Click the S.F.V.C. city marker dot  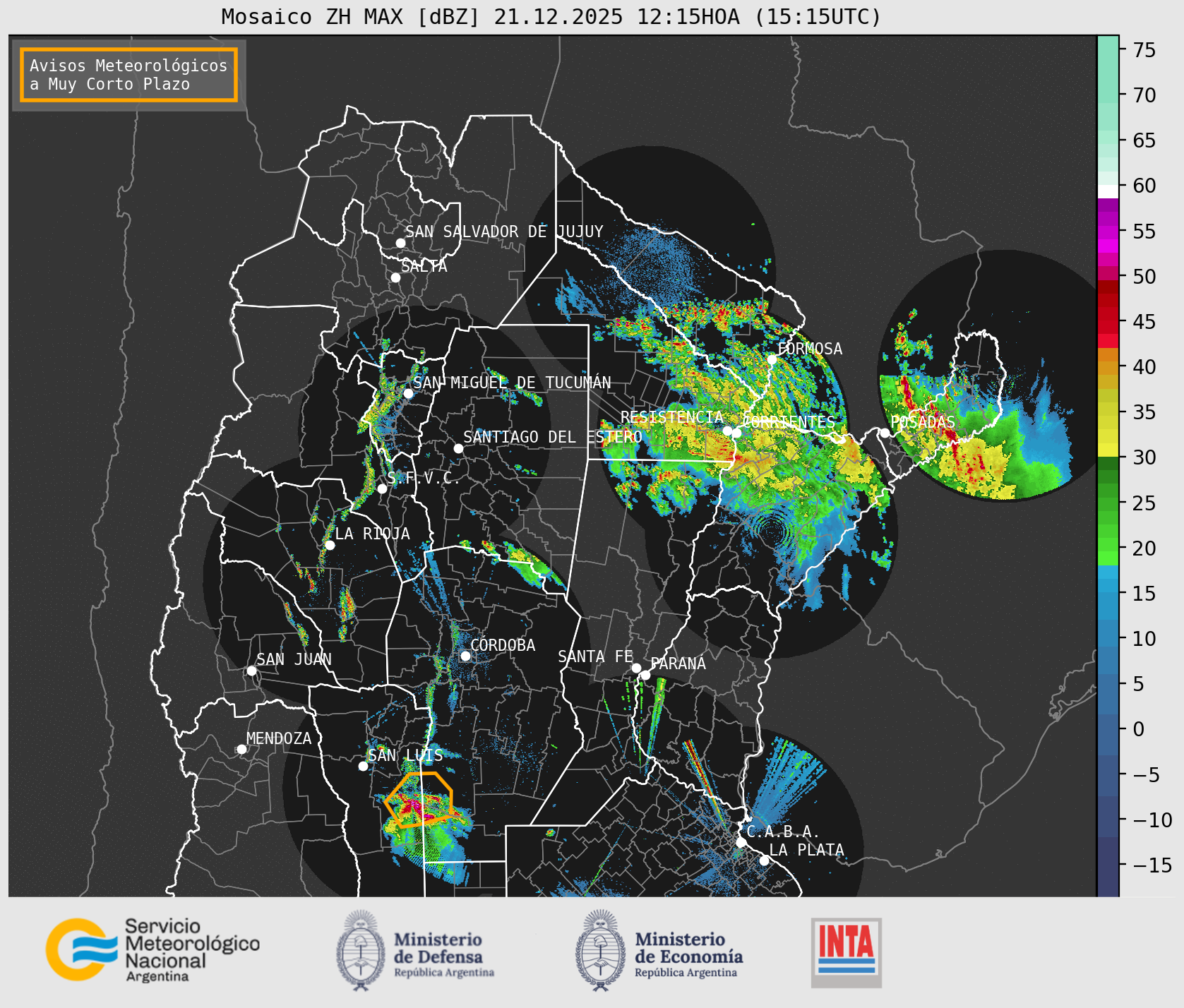pyautogui.click(x=382, y=488)
